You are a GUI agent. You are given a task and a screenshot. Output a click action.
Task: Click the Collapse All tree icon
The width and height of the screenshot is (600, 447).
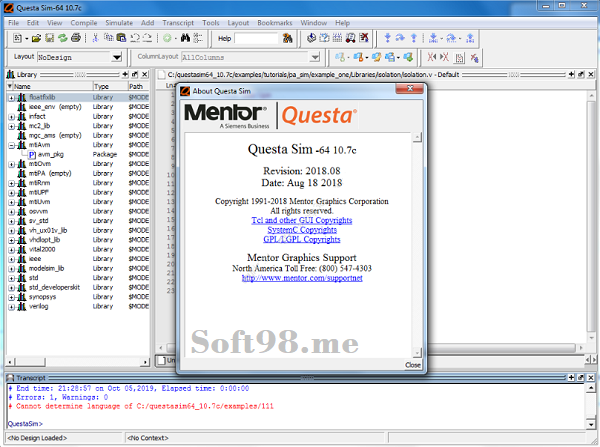[198, 38]
